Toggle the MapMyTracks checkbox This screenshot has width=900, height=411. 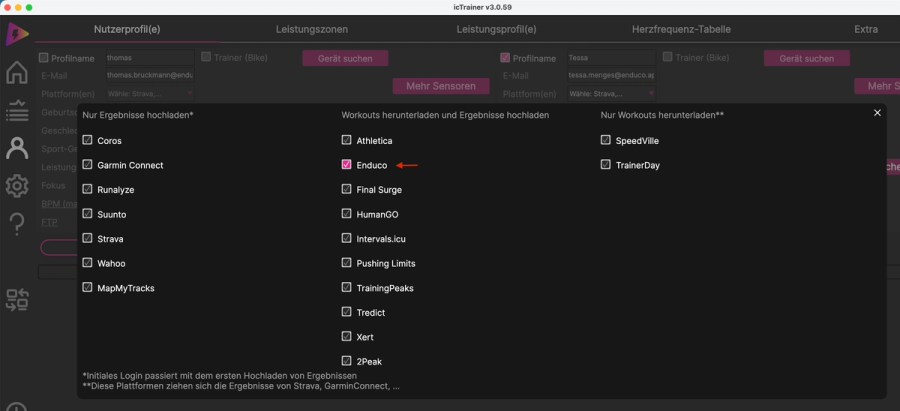coord(87,288)
